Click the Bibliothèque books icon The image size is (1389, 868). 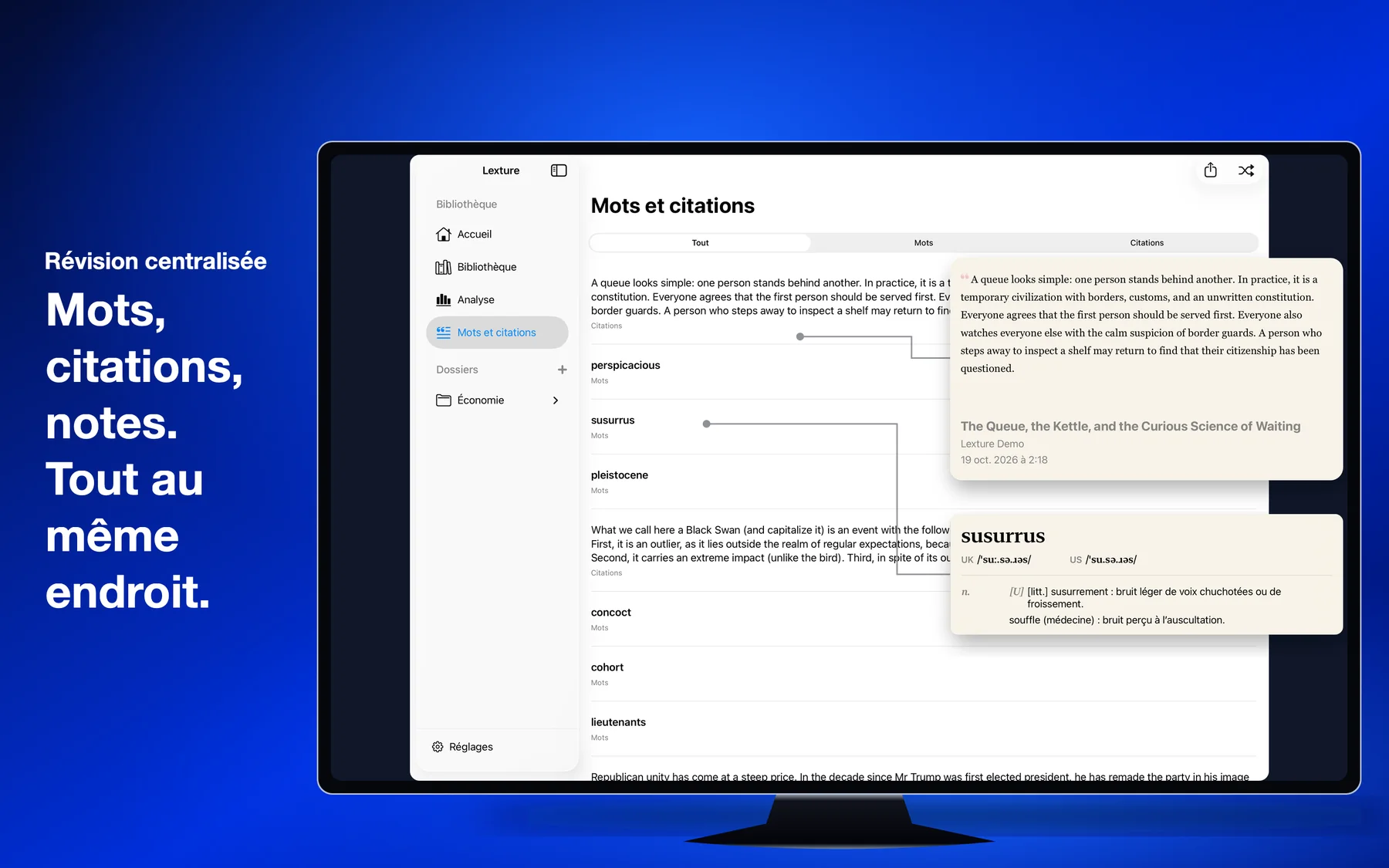443,267
